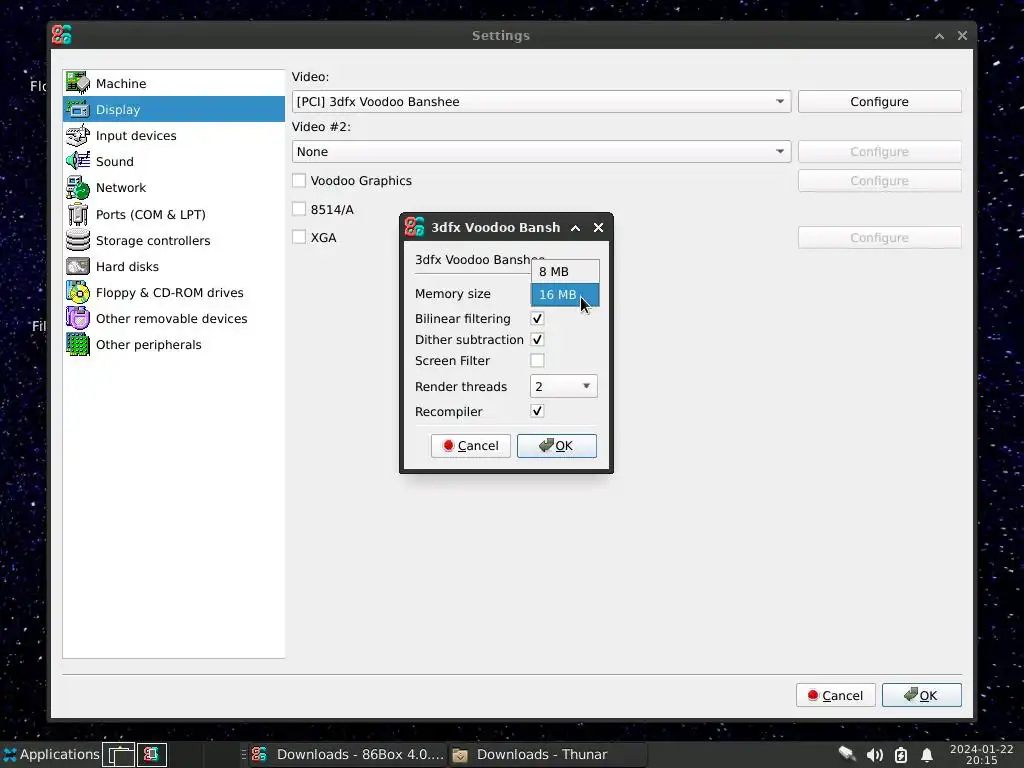
Task: Click the 86Box launcher icon in taskbar
Action: 152,754
